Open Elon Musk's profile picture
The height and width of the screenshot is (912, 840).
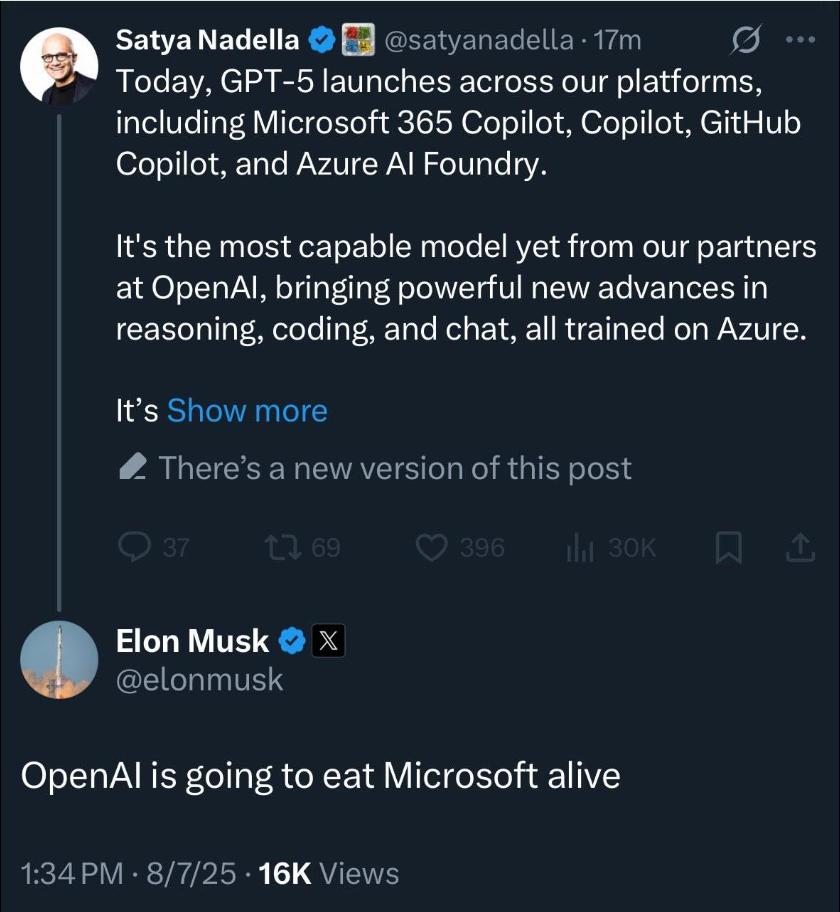(59, 660)
